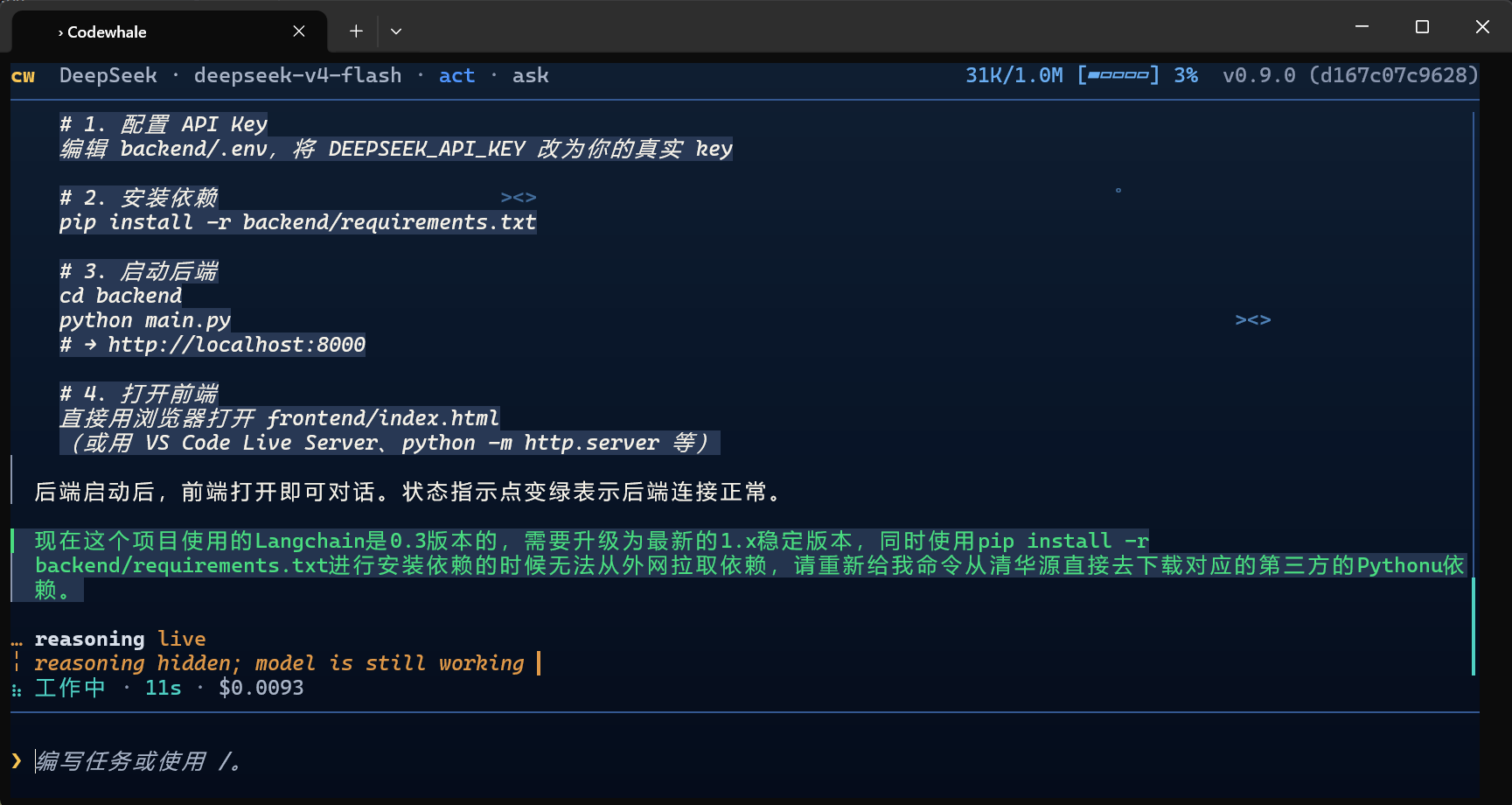Click the yellow prompt chevron
This screenshot has width=1512, height=805.
tap(17, 761)
